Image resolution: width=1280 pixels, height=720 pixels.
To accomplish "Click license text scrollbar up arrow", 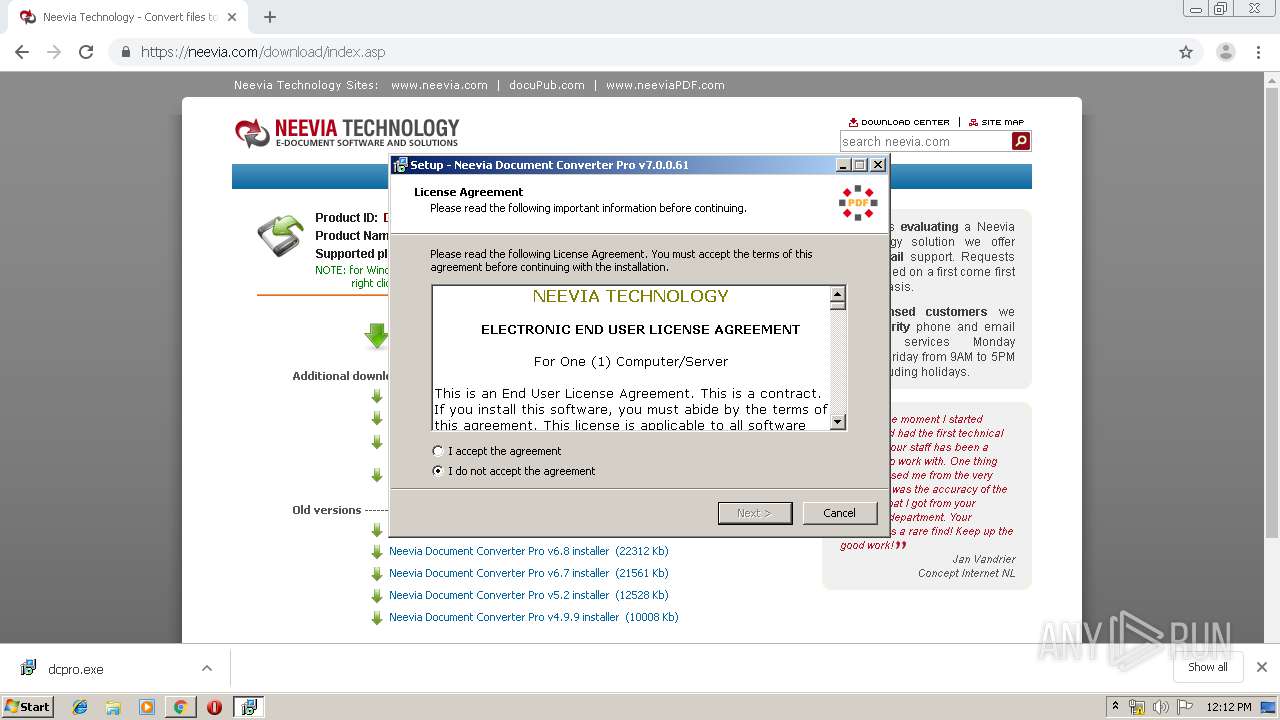I will 838,294.
